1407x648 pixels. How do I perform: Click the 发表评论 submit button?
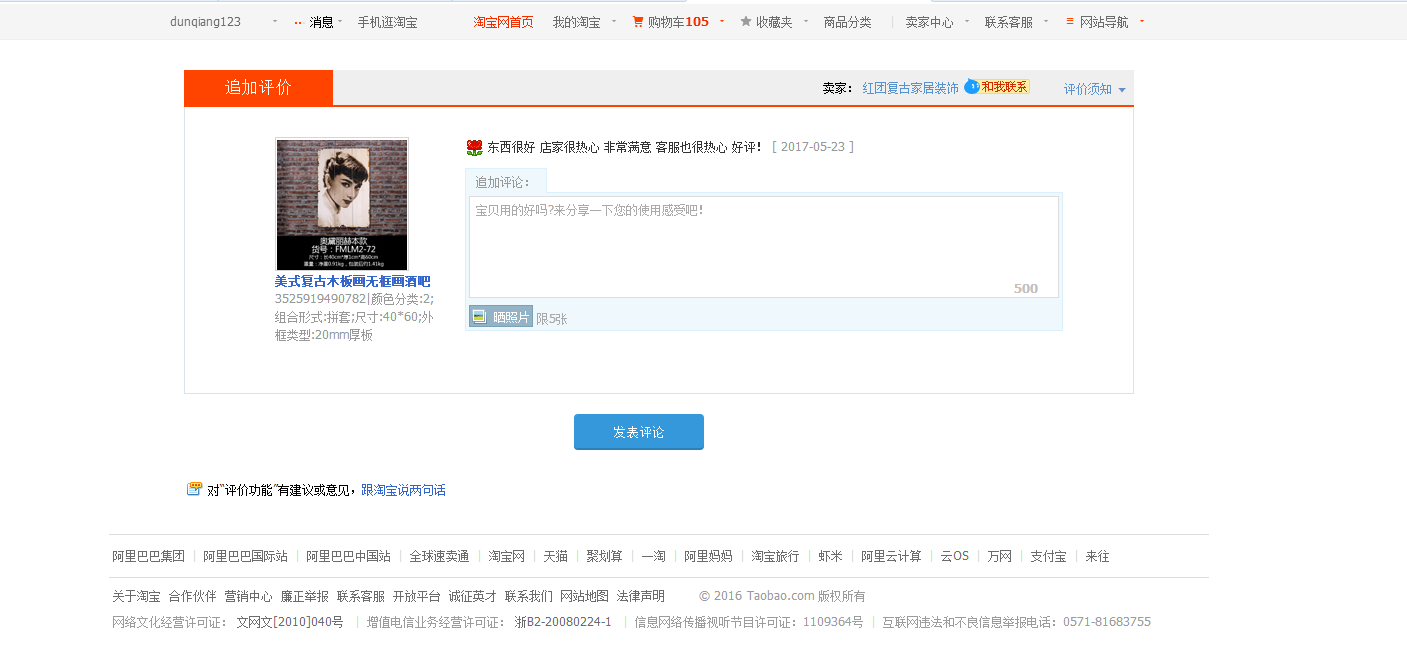coord(638,432)
